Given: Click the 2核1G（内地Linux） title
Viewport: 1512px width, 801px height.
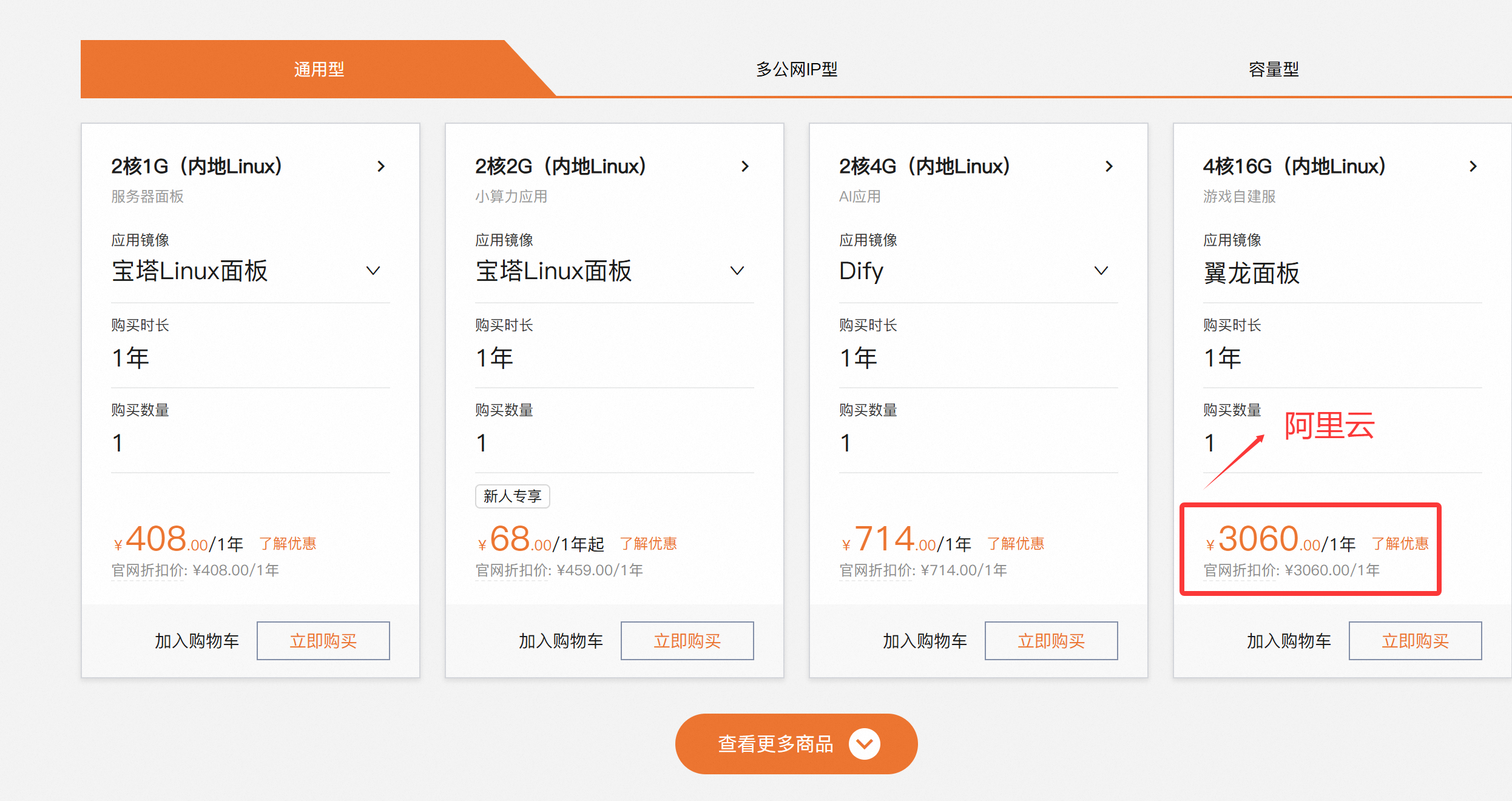Looking at the screenshot, I should point(197,166).
